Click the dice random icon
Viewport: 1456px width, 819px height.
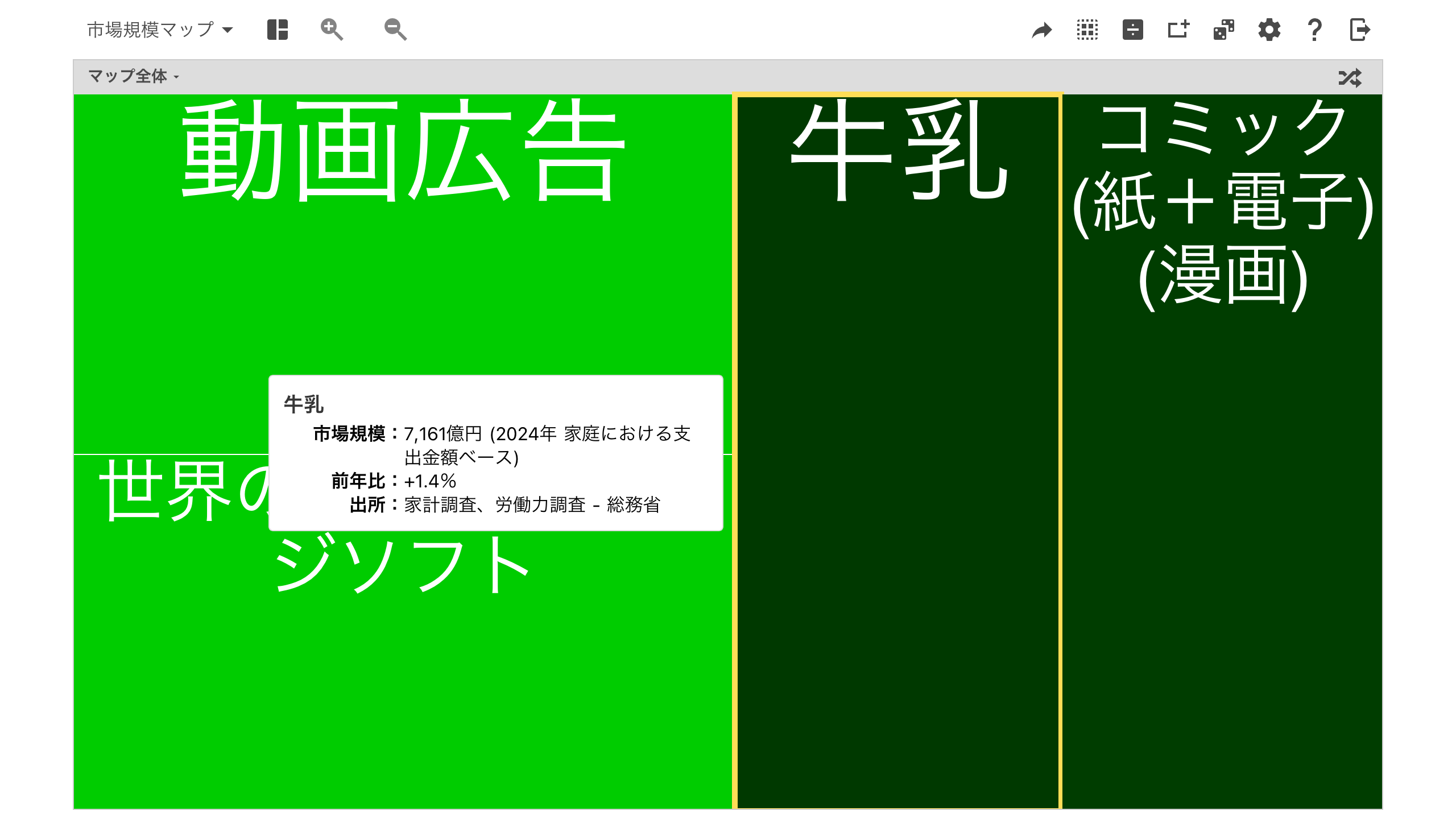pos(1224,30)
